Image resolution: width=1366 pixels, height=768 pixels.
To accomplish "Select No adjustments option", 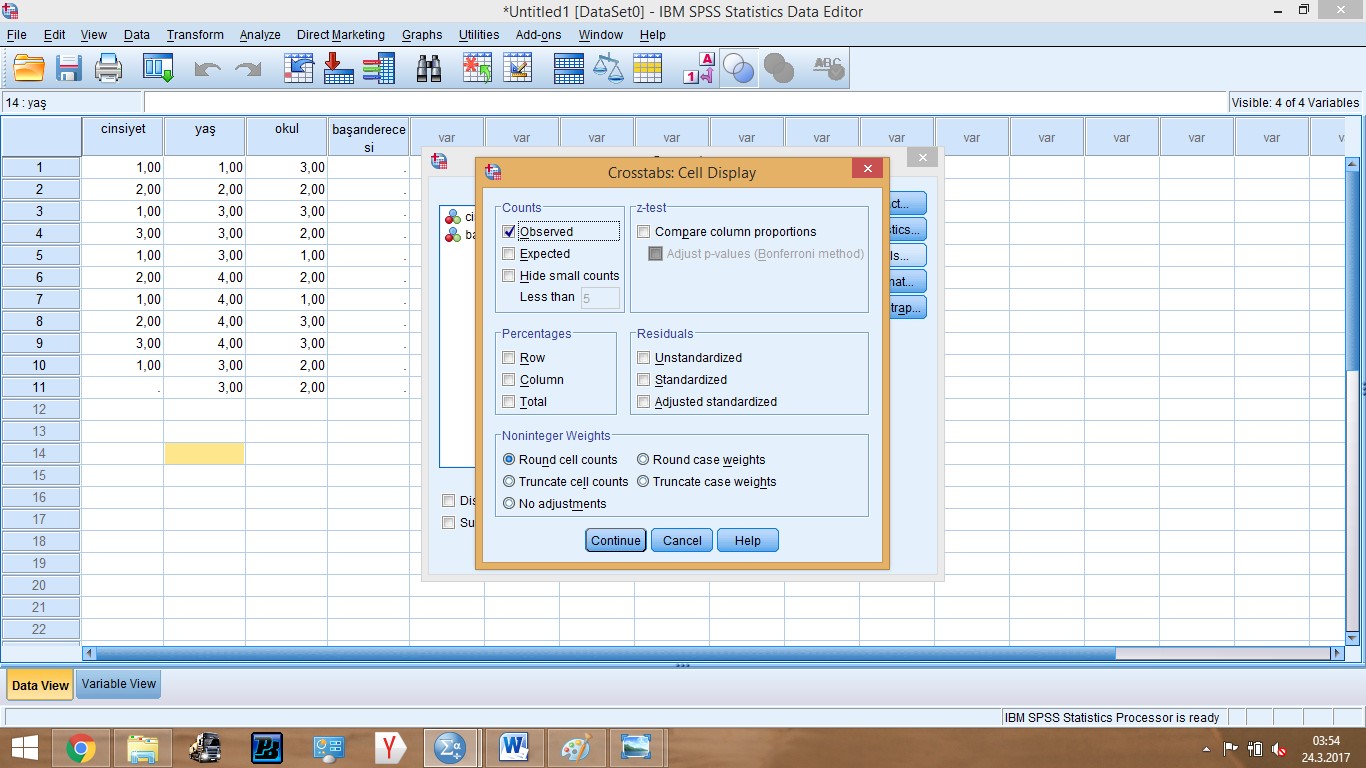I will pyautogui.click(x=509, y=503).
